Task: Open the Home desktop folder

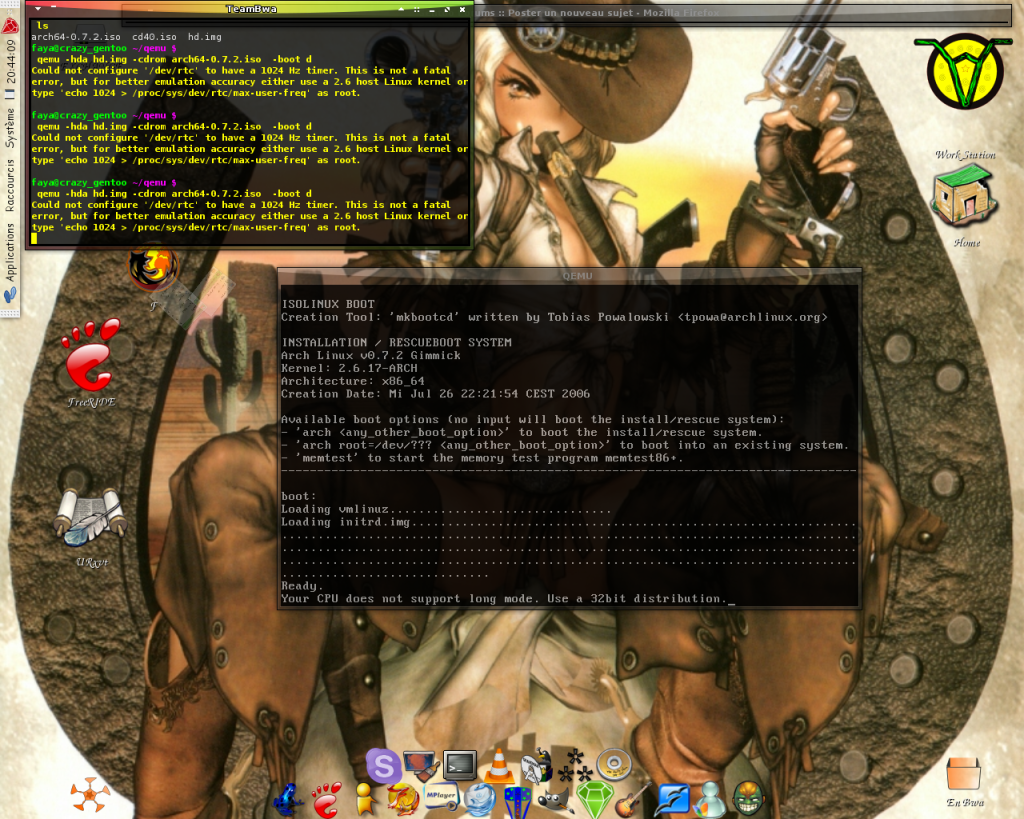Action: tap(964, 200)
